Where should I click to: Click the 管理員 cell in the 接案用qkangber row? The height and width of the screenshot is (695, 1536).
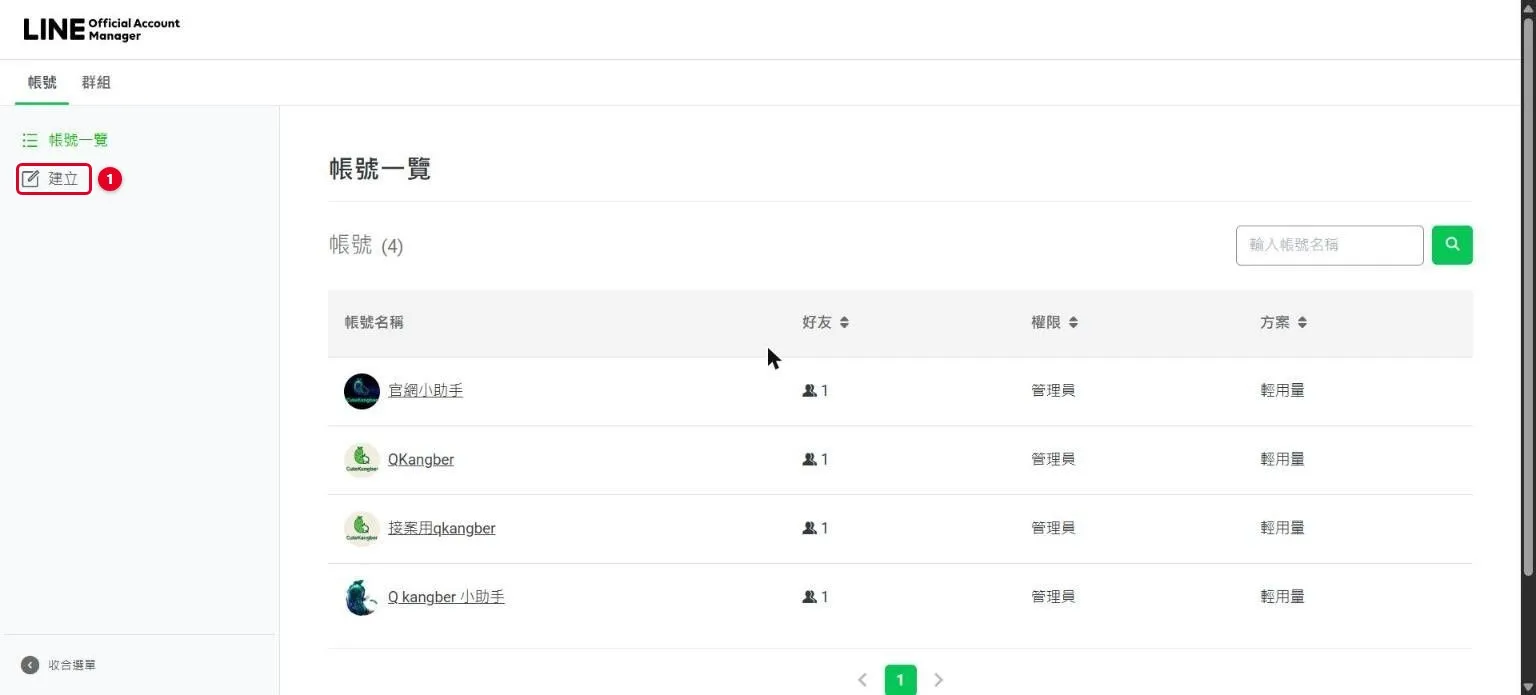point(1053,528)
